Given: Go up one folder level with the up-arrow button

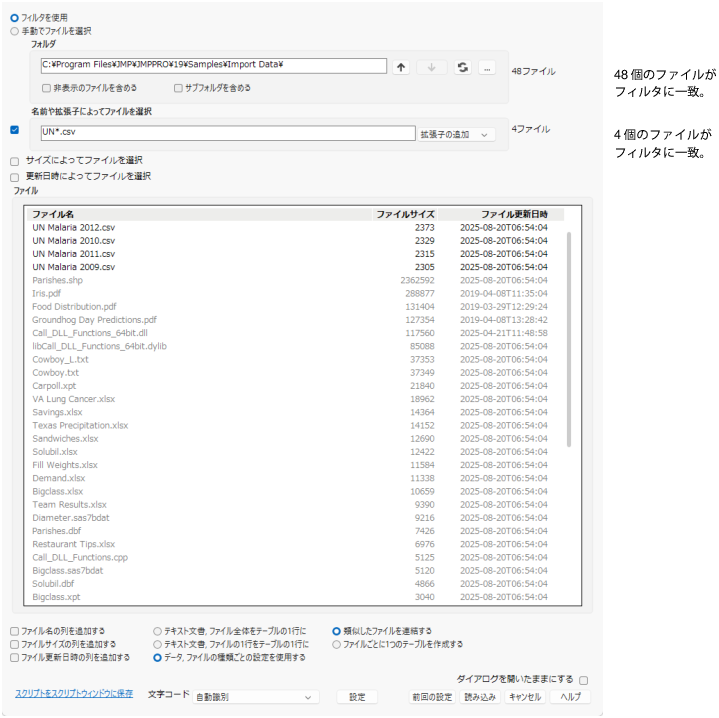Looking at the screenshot, I should [401, 67].
